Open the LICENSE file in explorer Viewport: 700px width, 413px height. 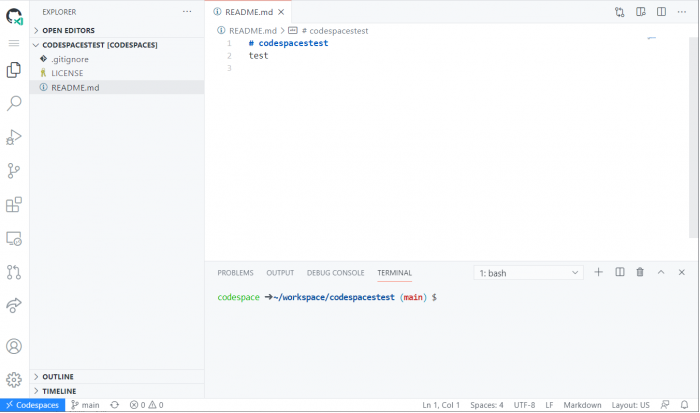(67, 73)
